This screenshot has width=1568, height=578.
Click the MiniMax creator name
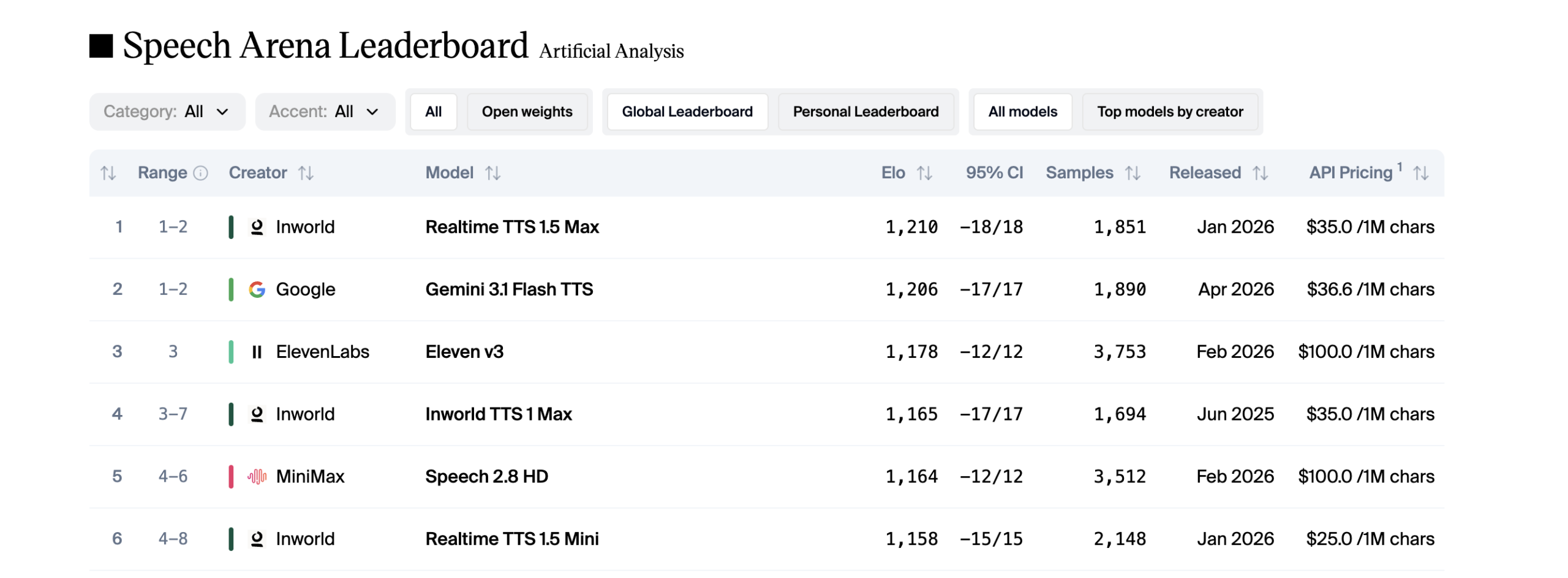pos(310,476)
